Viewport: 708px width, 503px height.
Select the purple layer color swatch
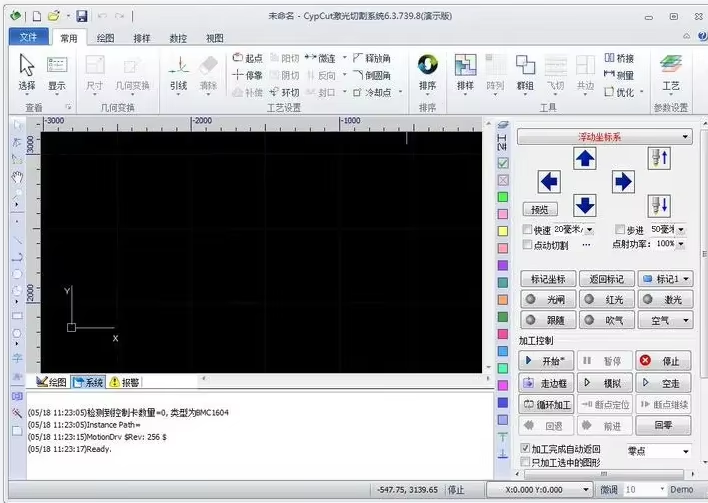click(503, 265)
